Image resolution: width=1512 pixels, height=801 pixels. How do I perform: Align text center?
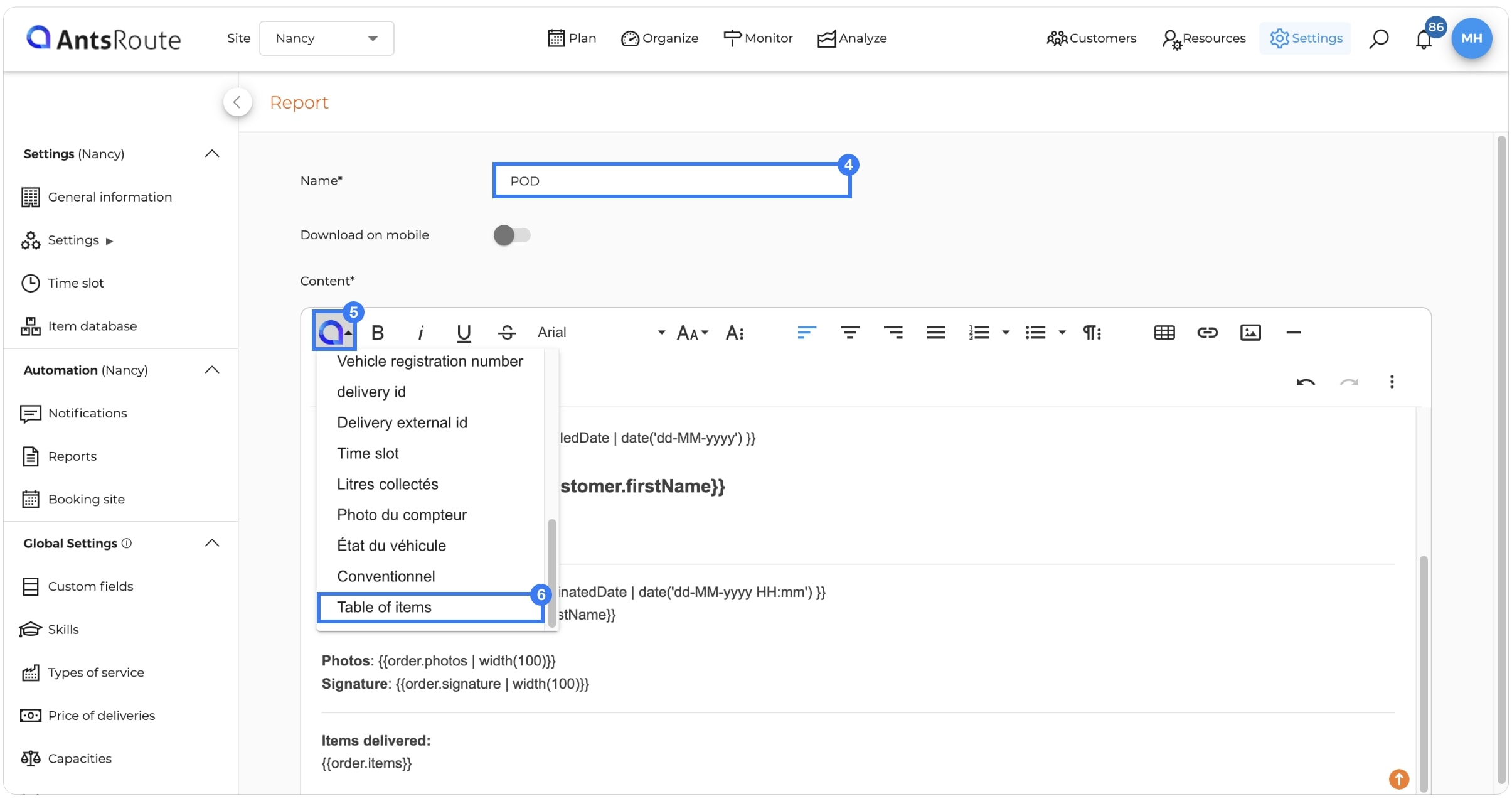(849, 333)
